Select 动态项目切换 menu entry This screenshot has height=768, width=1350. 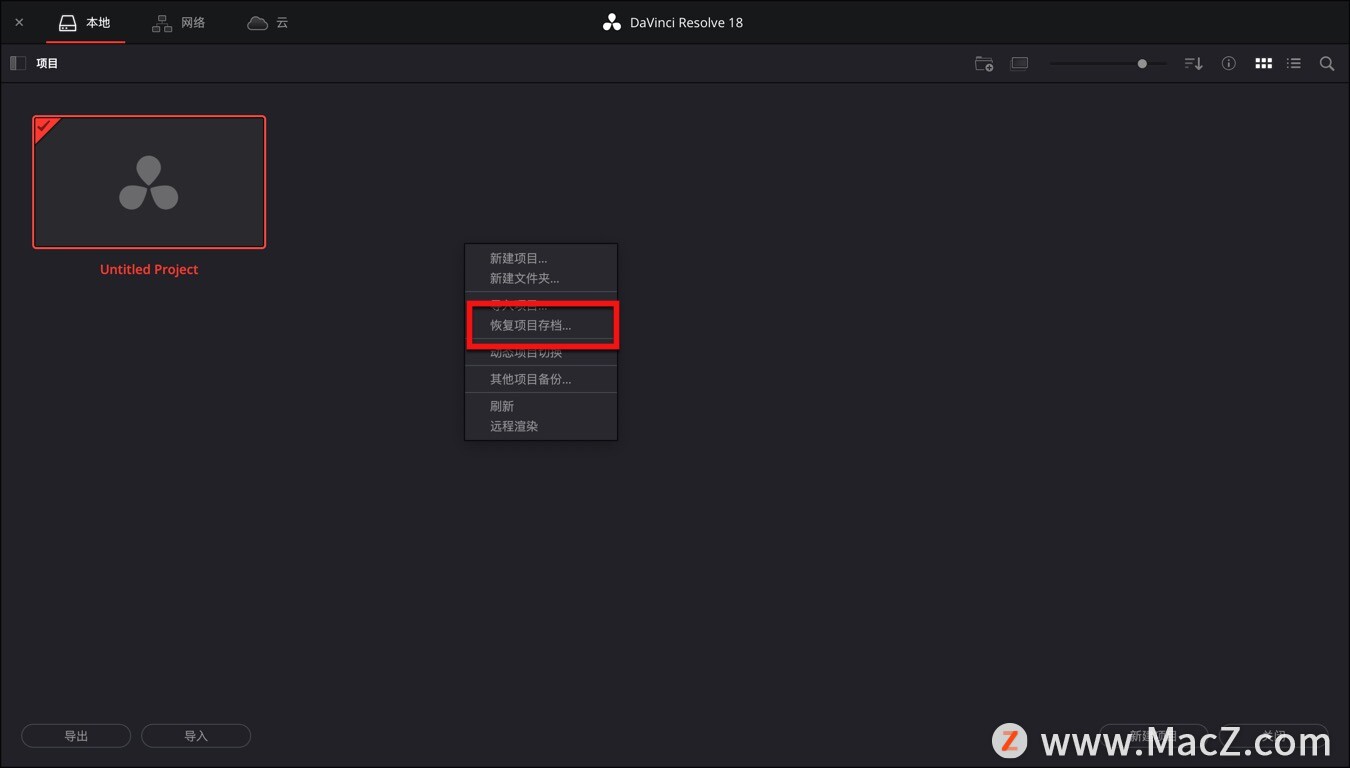(540, 353)
